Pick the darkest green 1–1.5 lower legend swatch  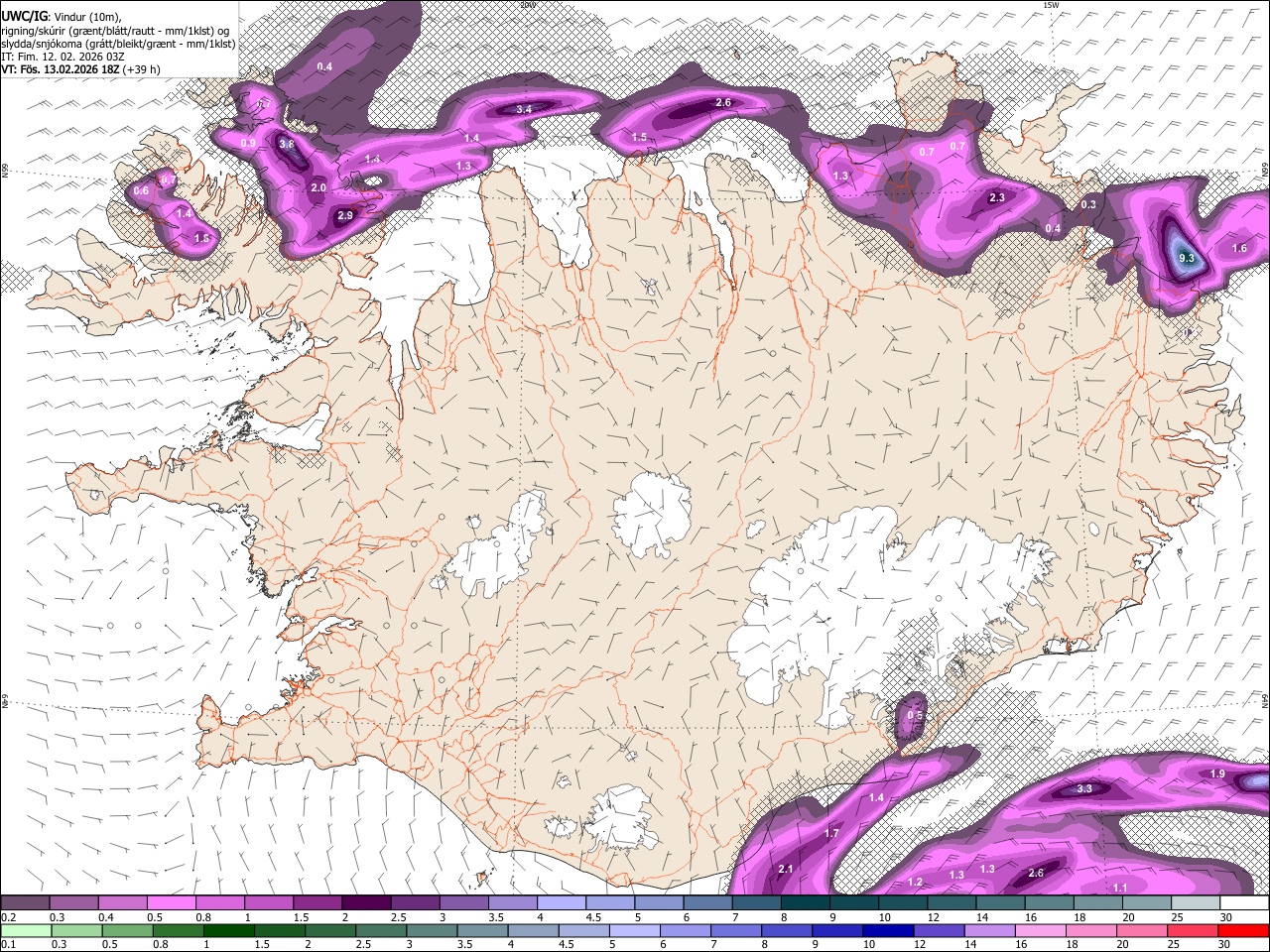tap(228, 930)
